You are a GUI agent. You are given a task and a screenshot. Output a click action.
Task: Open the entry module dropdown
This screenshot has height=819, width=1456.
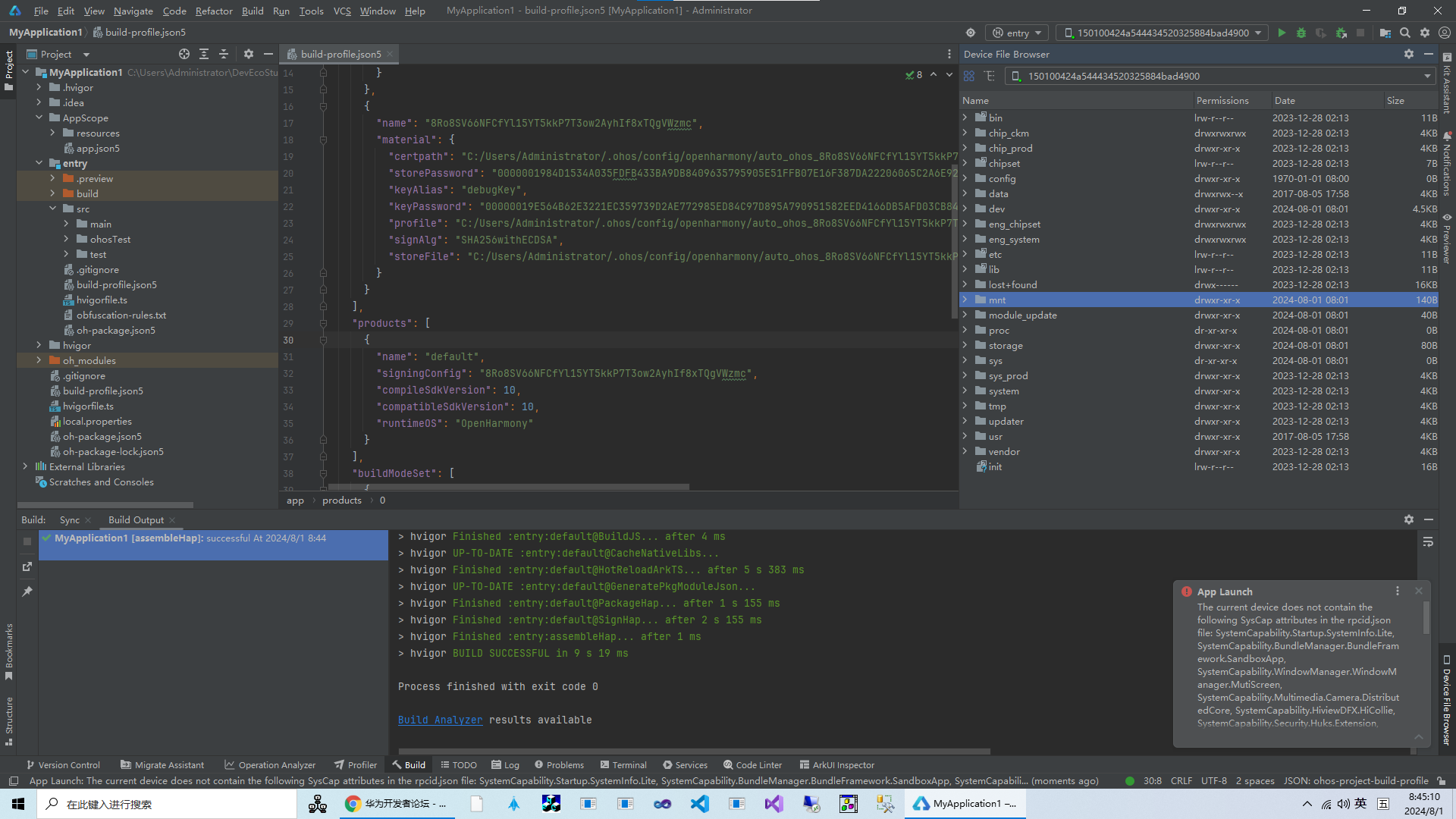[x=1017, y=33]
